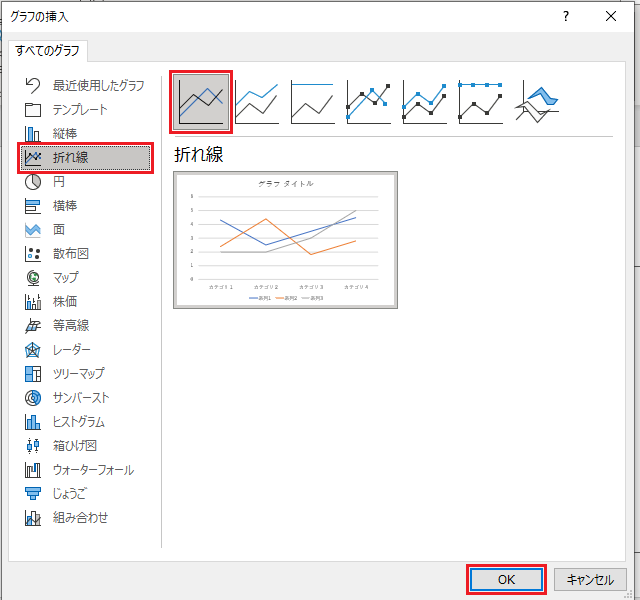640x600 pixels.
Task: Click the basic line chart subtype icon
Action: (201, 102)
